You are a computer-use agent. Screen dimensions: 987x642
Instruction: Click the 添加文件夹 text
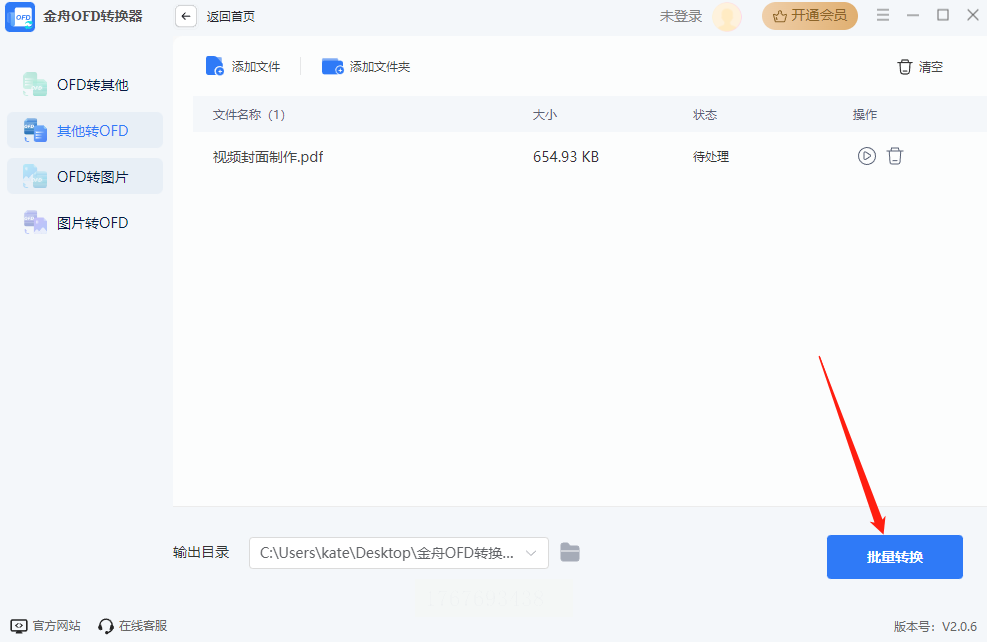tap(380, 67)
